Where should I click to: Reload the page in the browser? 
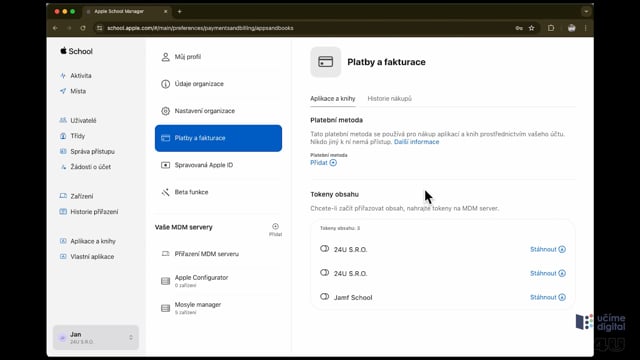tap(83, 28)
